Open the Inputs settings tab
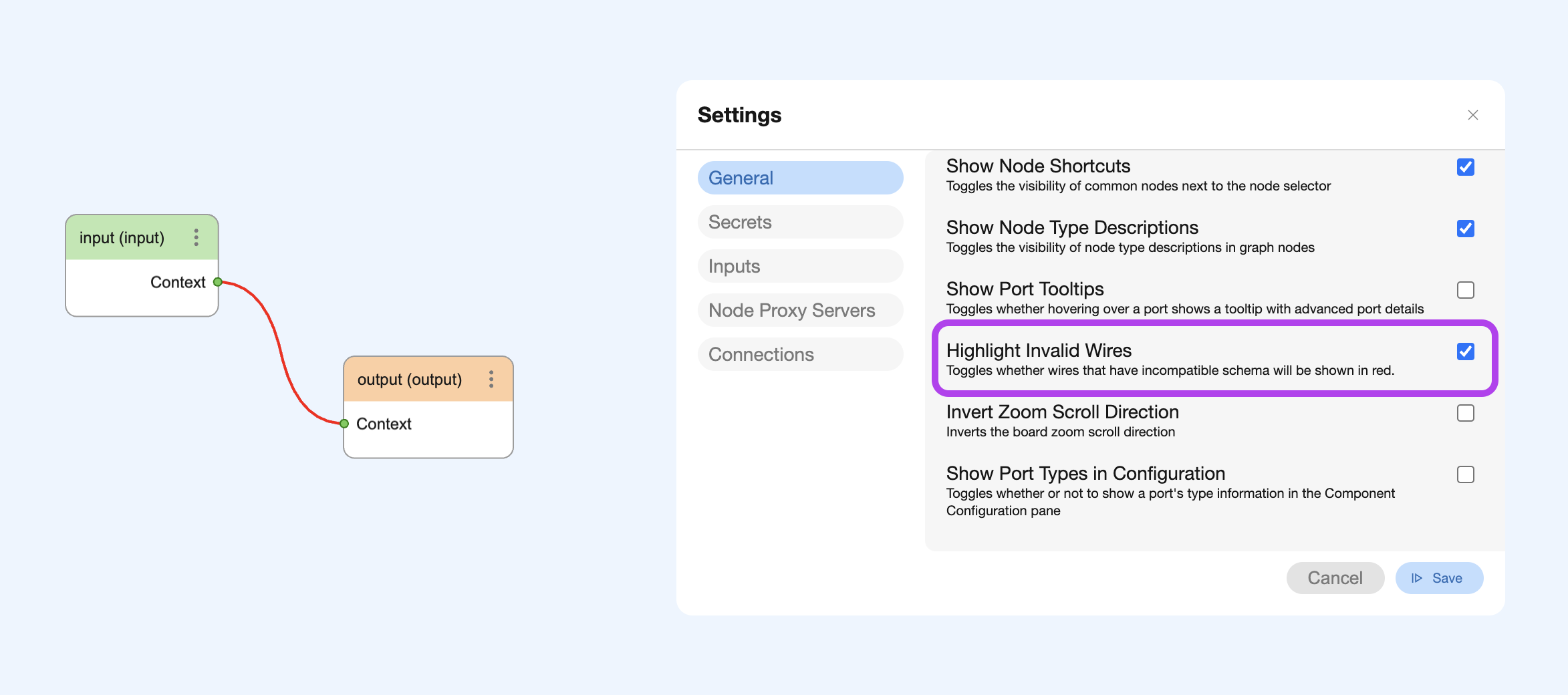The image size is (1568, 695). click(x=801, y=266)
